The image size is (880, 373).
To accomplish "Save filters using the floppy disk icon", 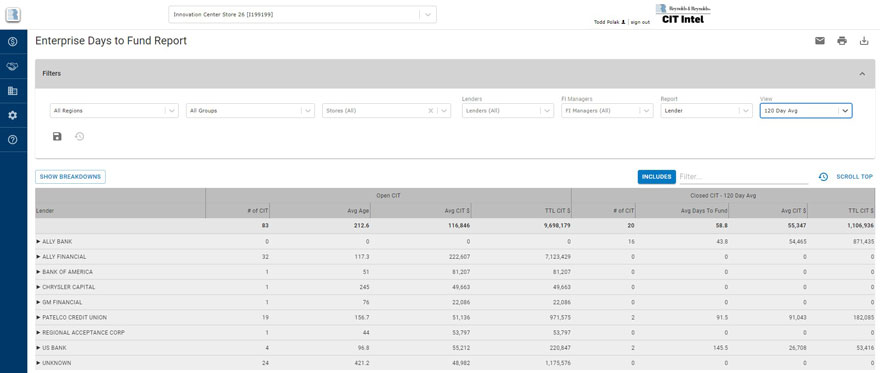I will [x=57, y=136].
